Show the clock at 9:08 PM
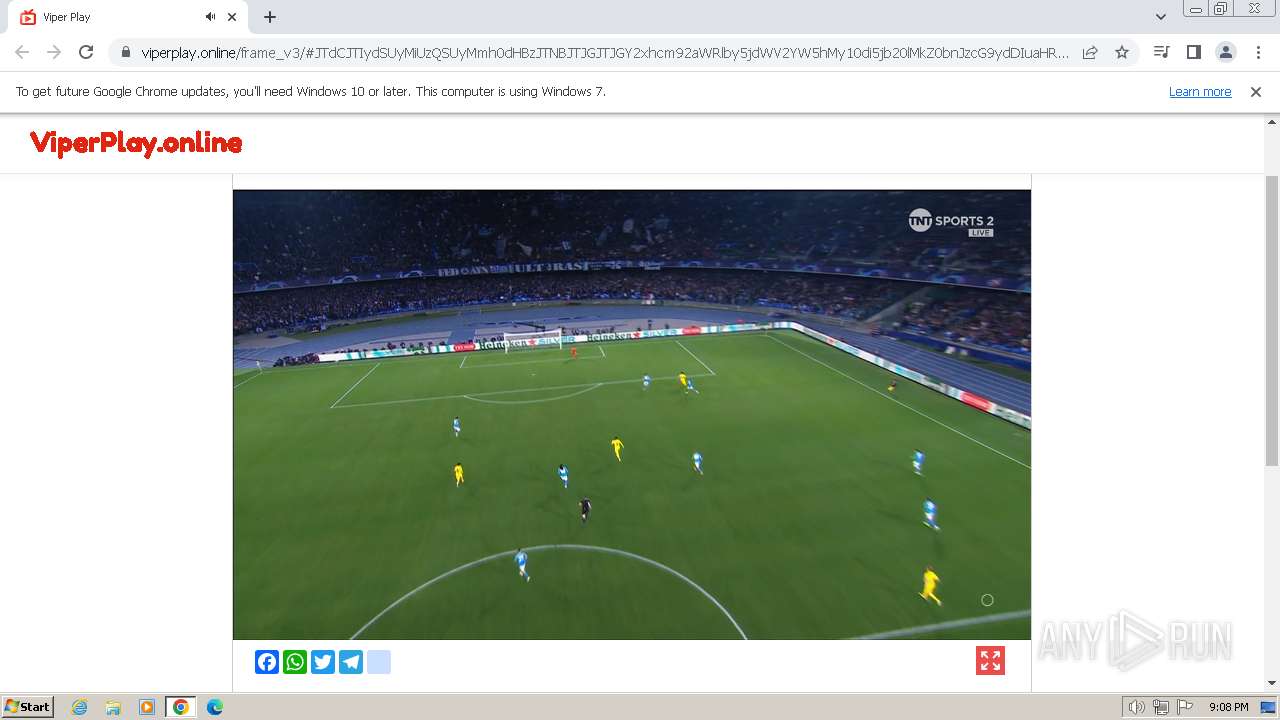 coord(1228,707)
